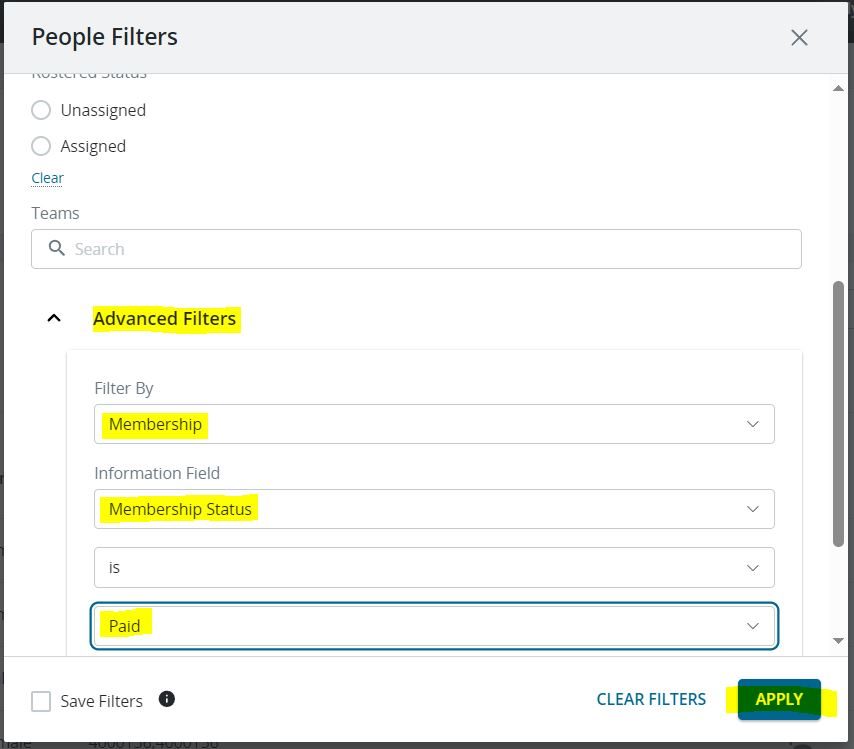Select the Unassigned radio button
This screenshot has height=749, width=854.
41,110
